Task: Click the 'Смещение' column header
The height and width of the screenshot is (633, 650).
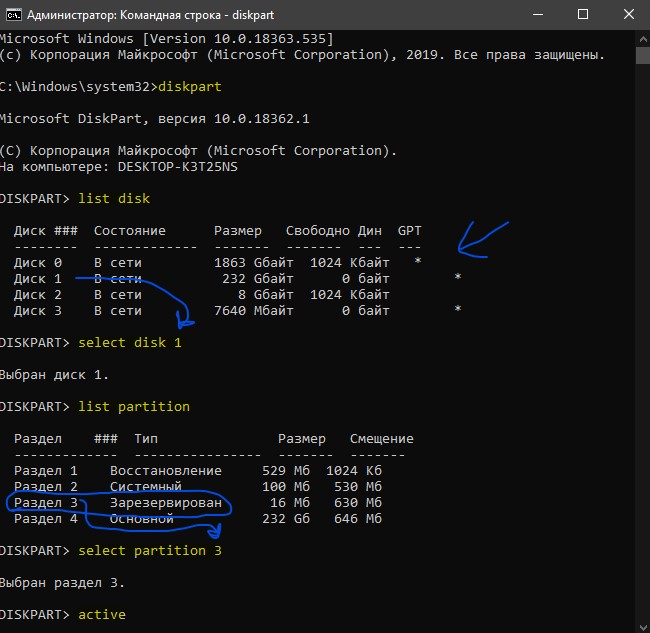Action: pyautogui.click(x=381, y=439)
